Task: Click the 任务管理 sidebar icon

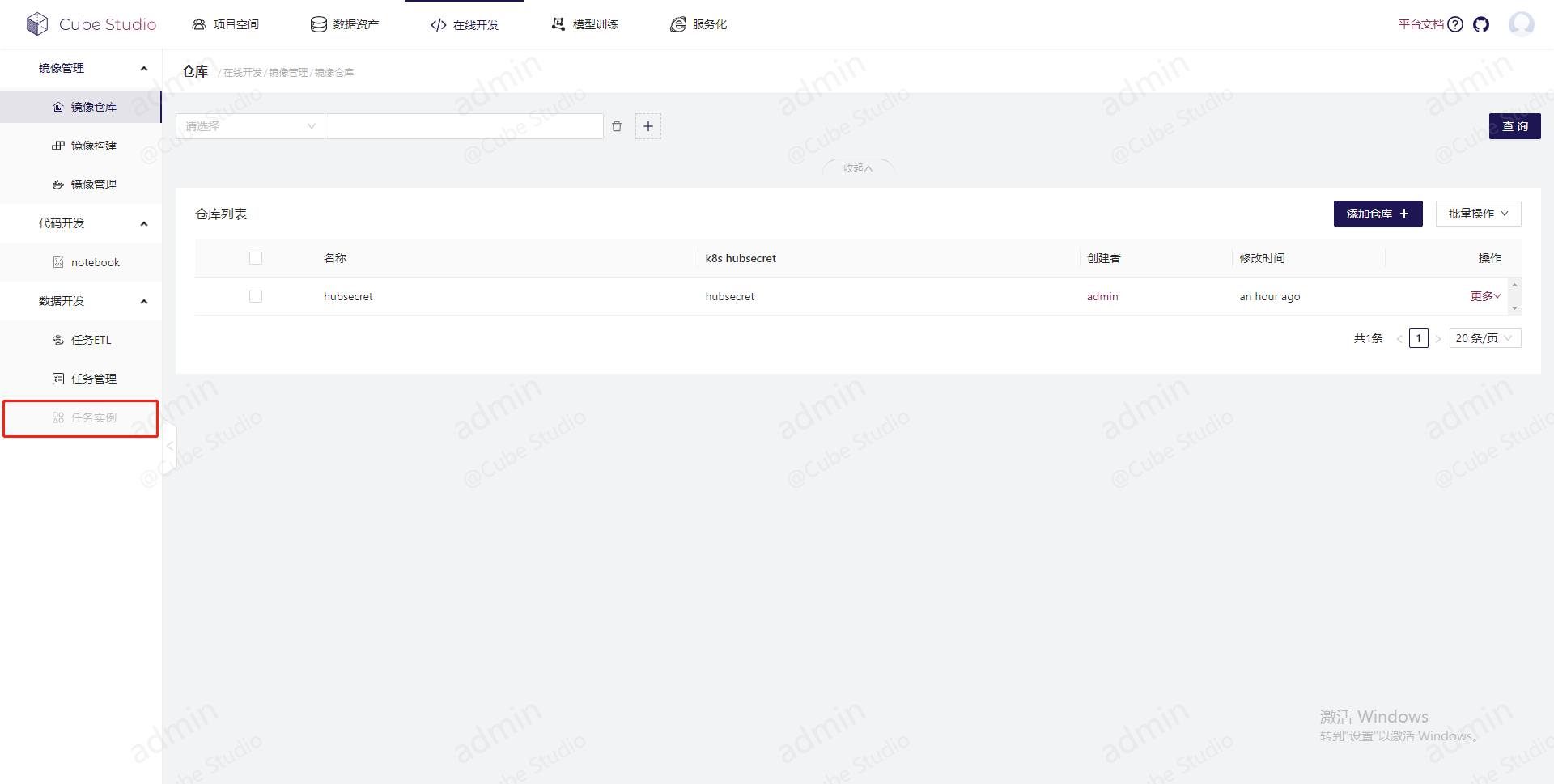Action: (x=58, y=379)
